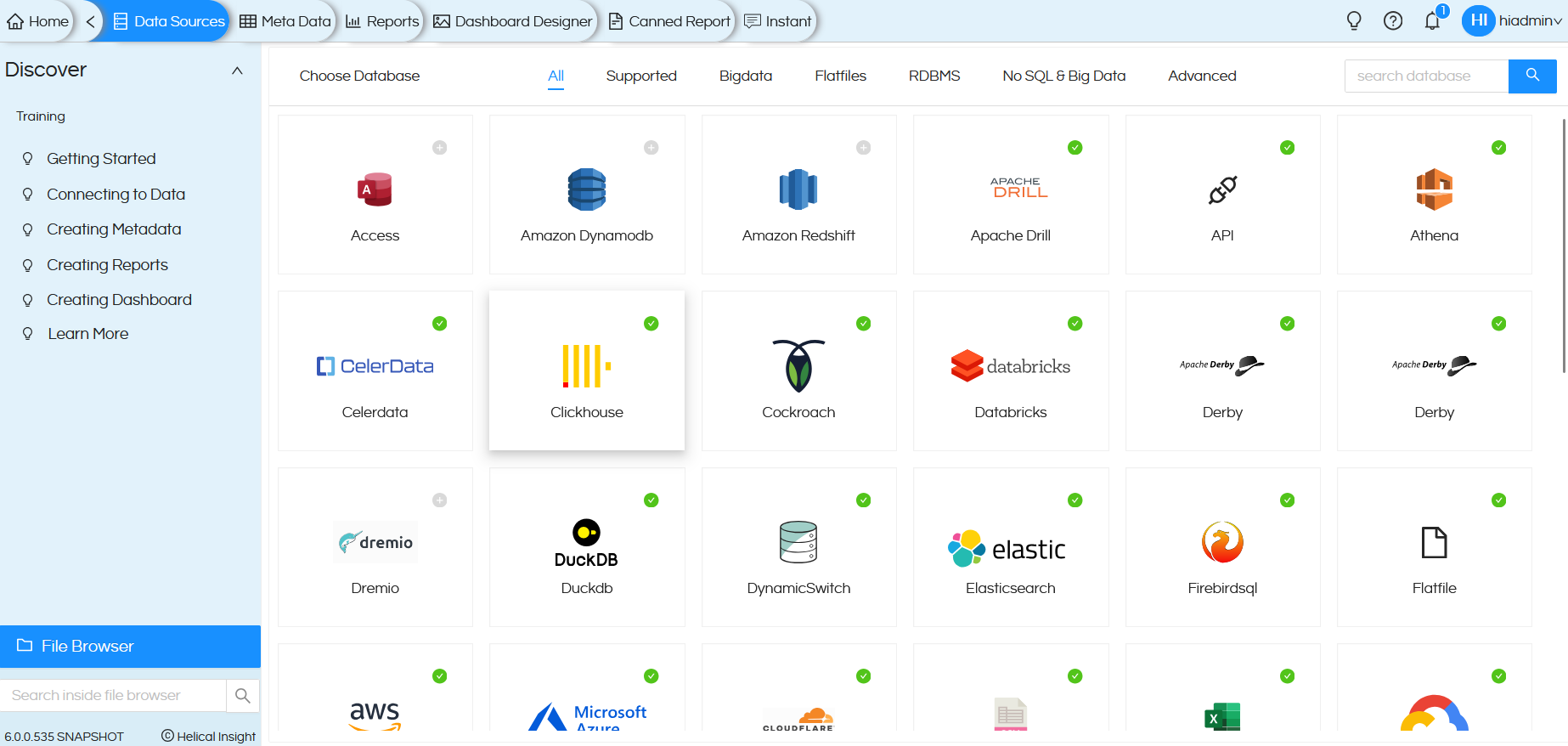Viewport: 1568px width, 746px height.
Task: Open the Creating Metadata guide
Action: 114,229
